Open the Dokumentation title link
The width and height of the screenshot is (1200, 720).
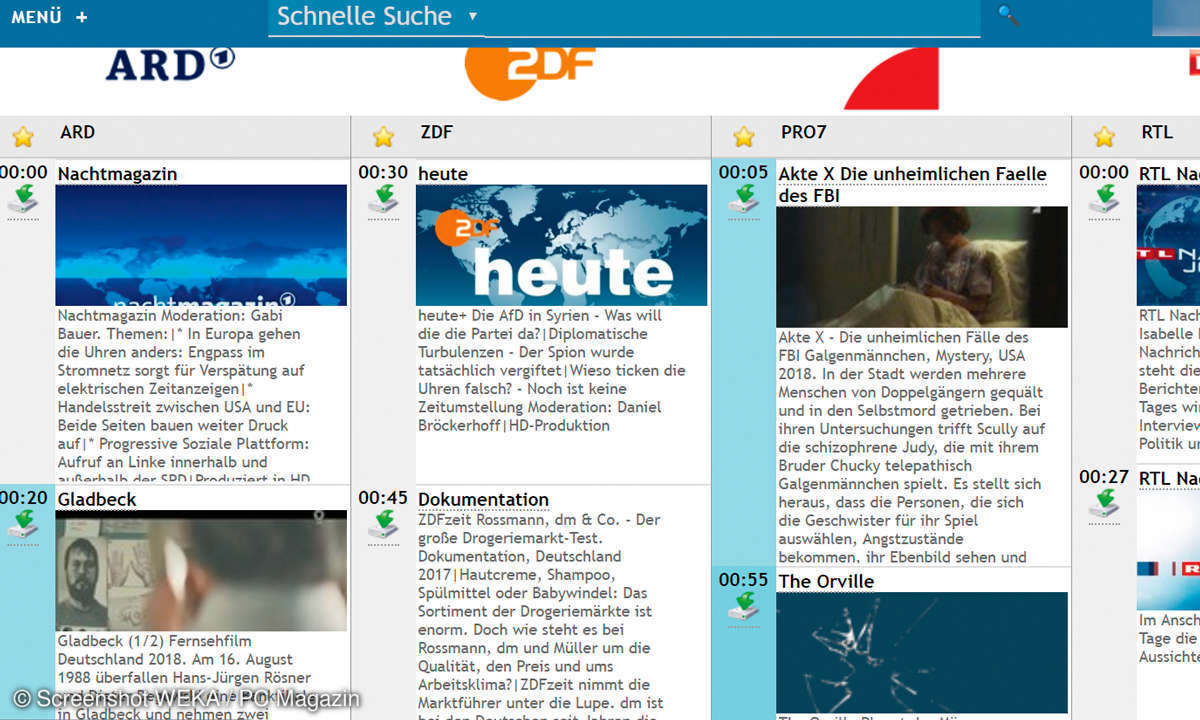pos(483,500)
